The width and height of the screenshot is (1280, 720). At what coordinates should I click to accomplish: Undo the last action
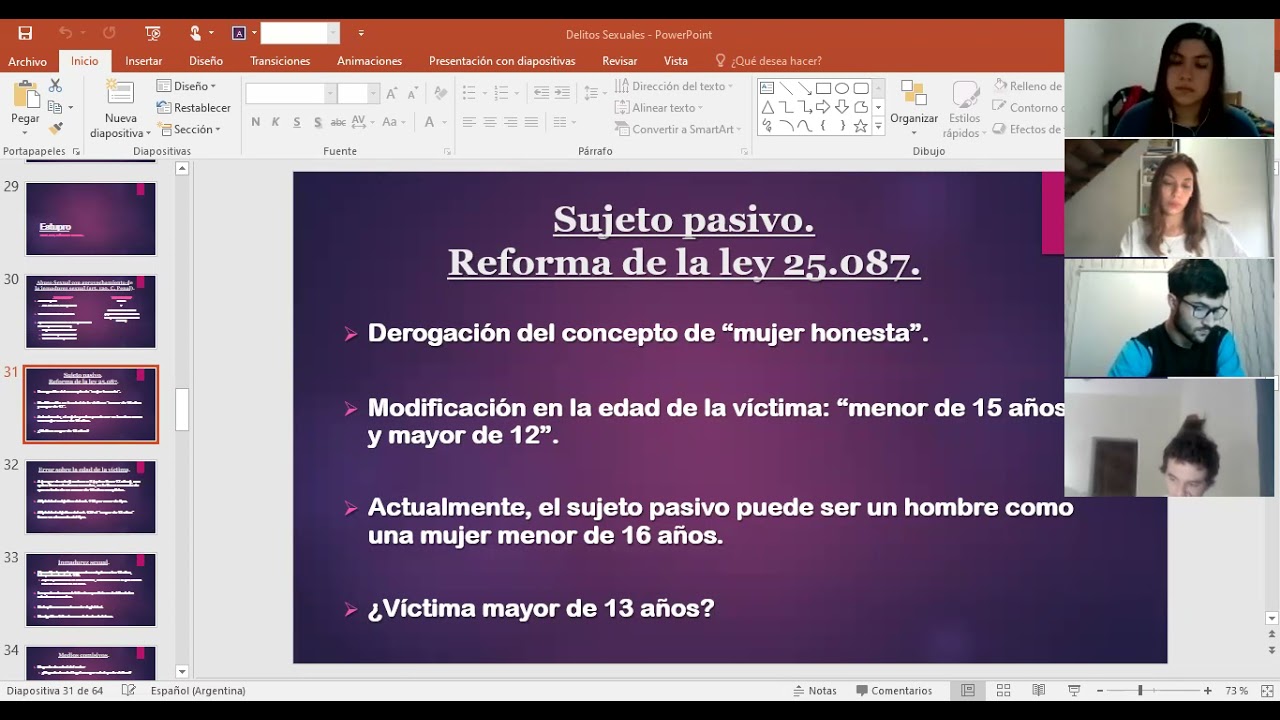point(66,33)
